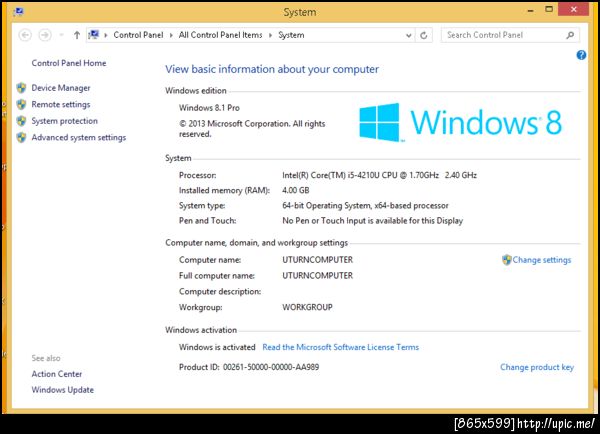This screenshot has width=600, height=434.
Task: Maximize the System window
Action: pyautogui.click(x=549, y=10)
